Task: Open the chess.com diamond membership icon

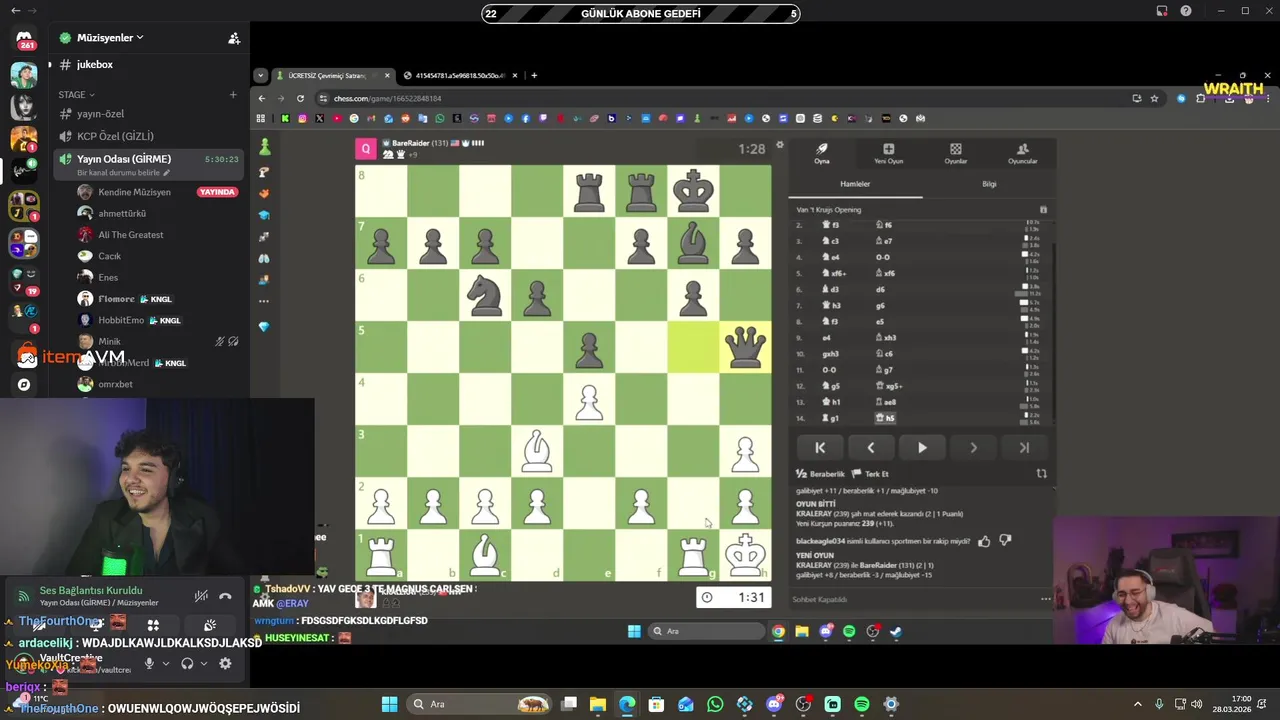Action: pyautogui.click(x=264, y=327)
